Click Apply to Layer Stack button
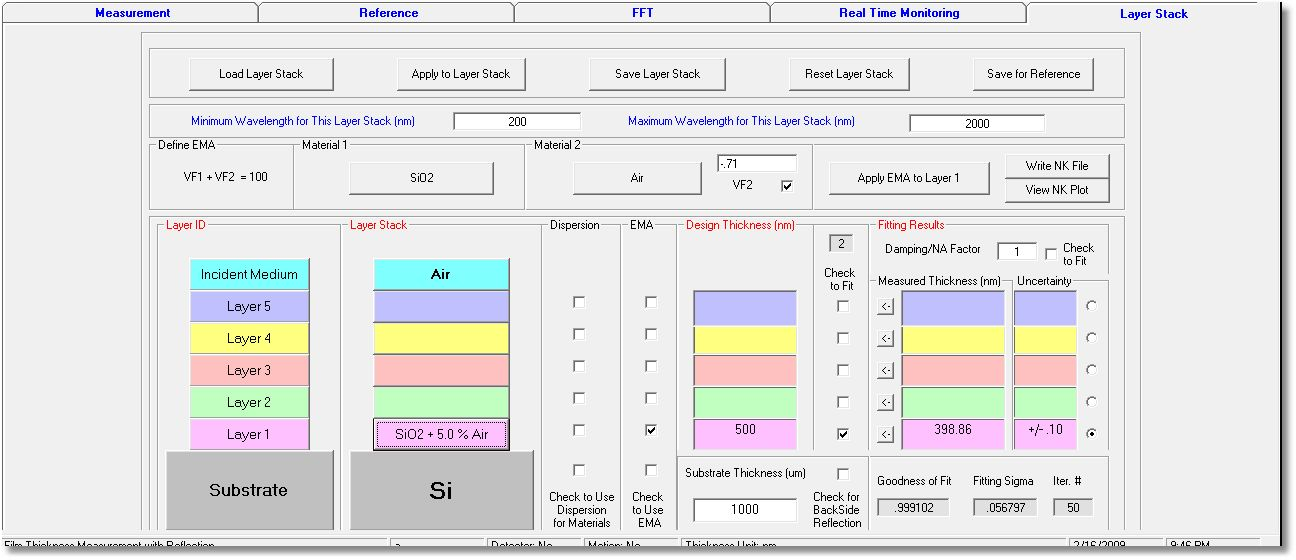Screen dimensions: 1296x560 coord(461,74)
